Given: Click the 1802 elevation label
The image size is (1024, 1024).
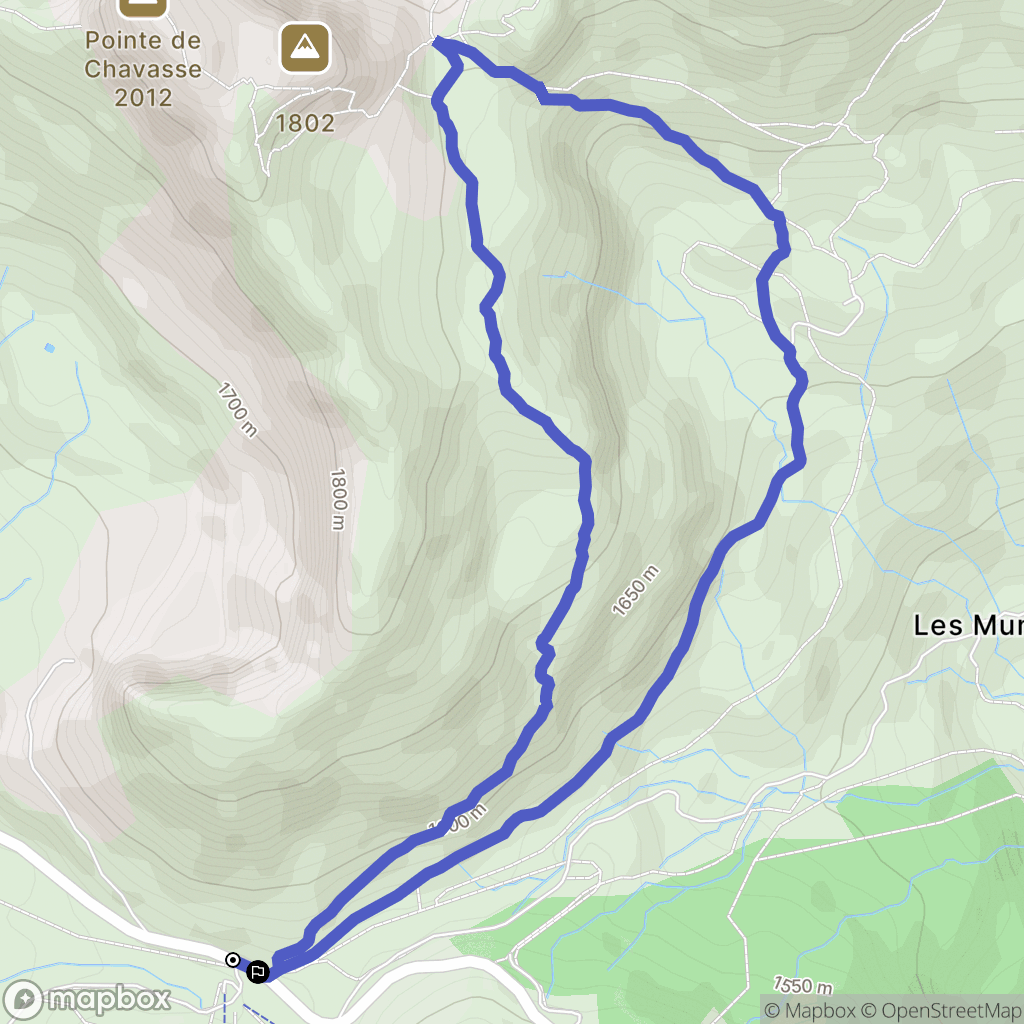Looking at the screenshot, I should click(x=305, y=123).
